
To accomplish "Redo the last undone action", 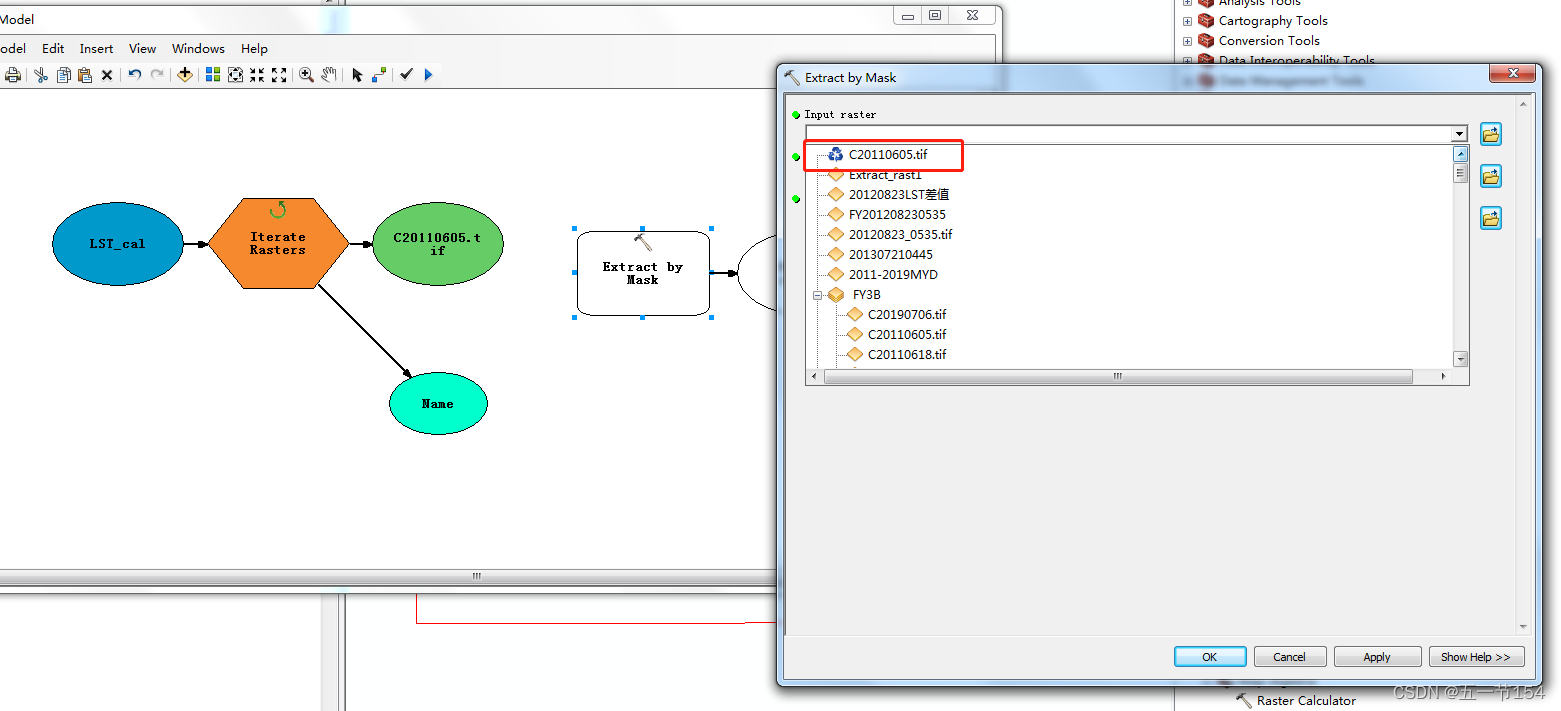I will click(157, 75).
